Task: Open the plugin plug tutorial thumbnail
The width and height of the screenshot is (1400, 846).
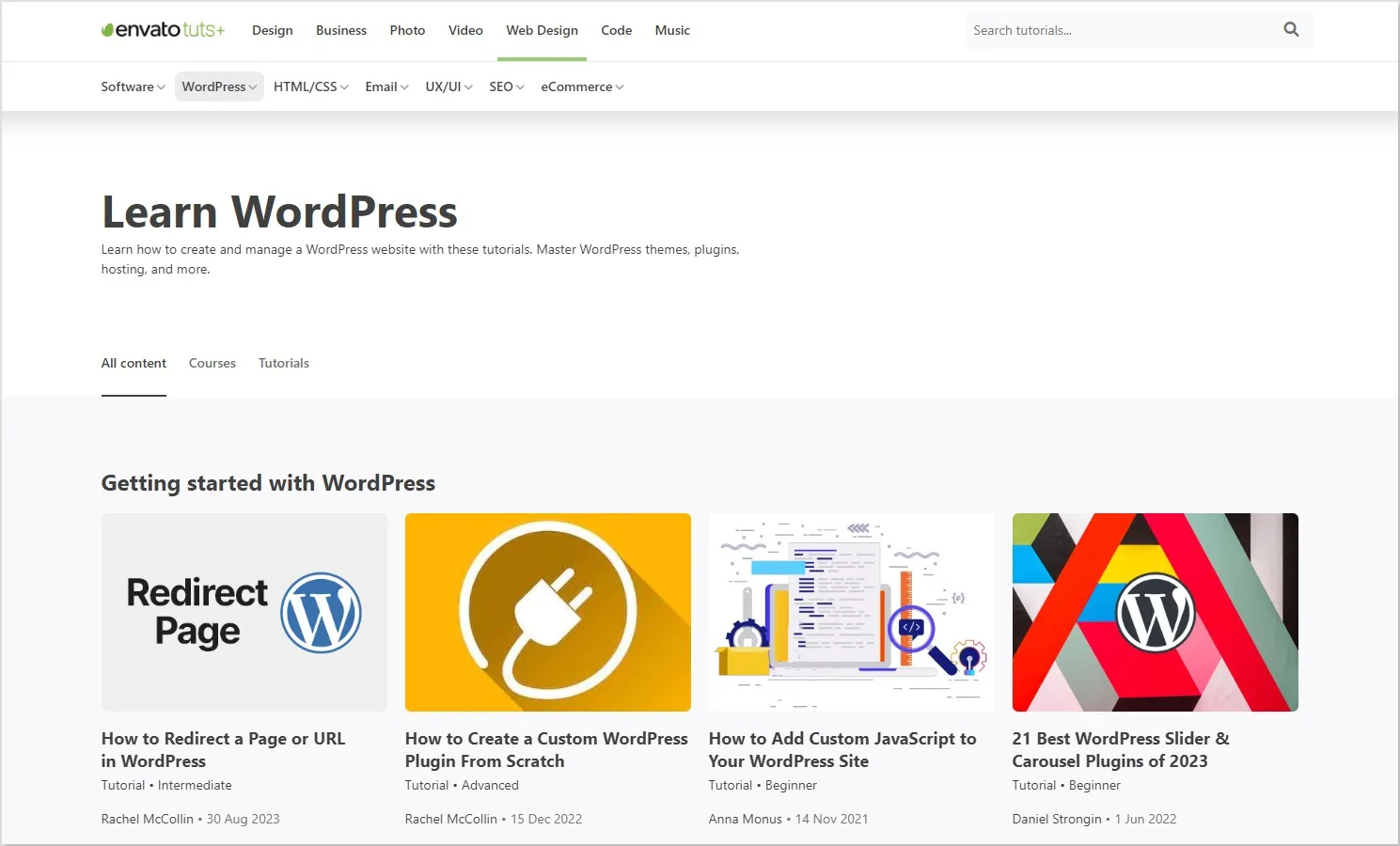Action: [x=548, y=612]
